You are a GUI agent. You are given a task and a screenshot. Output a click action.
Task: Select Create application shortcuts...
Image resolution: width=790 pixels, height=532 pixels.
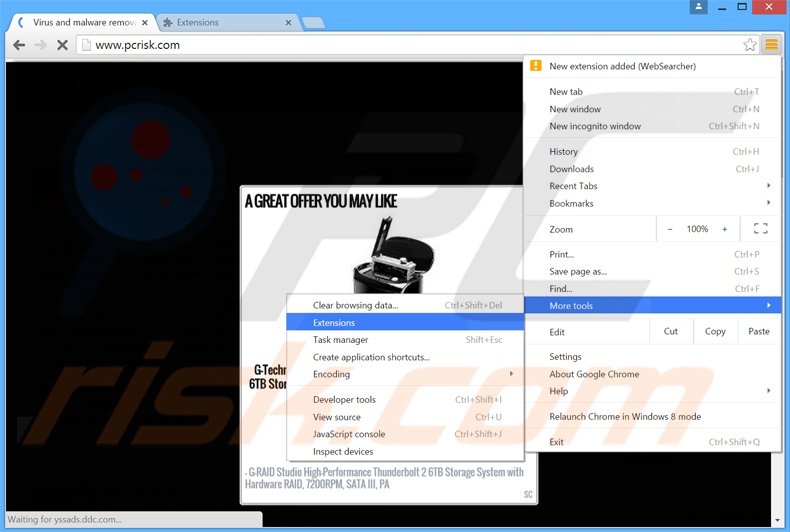point(405,357)
